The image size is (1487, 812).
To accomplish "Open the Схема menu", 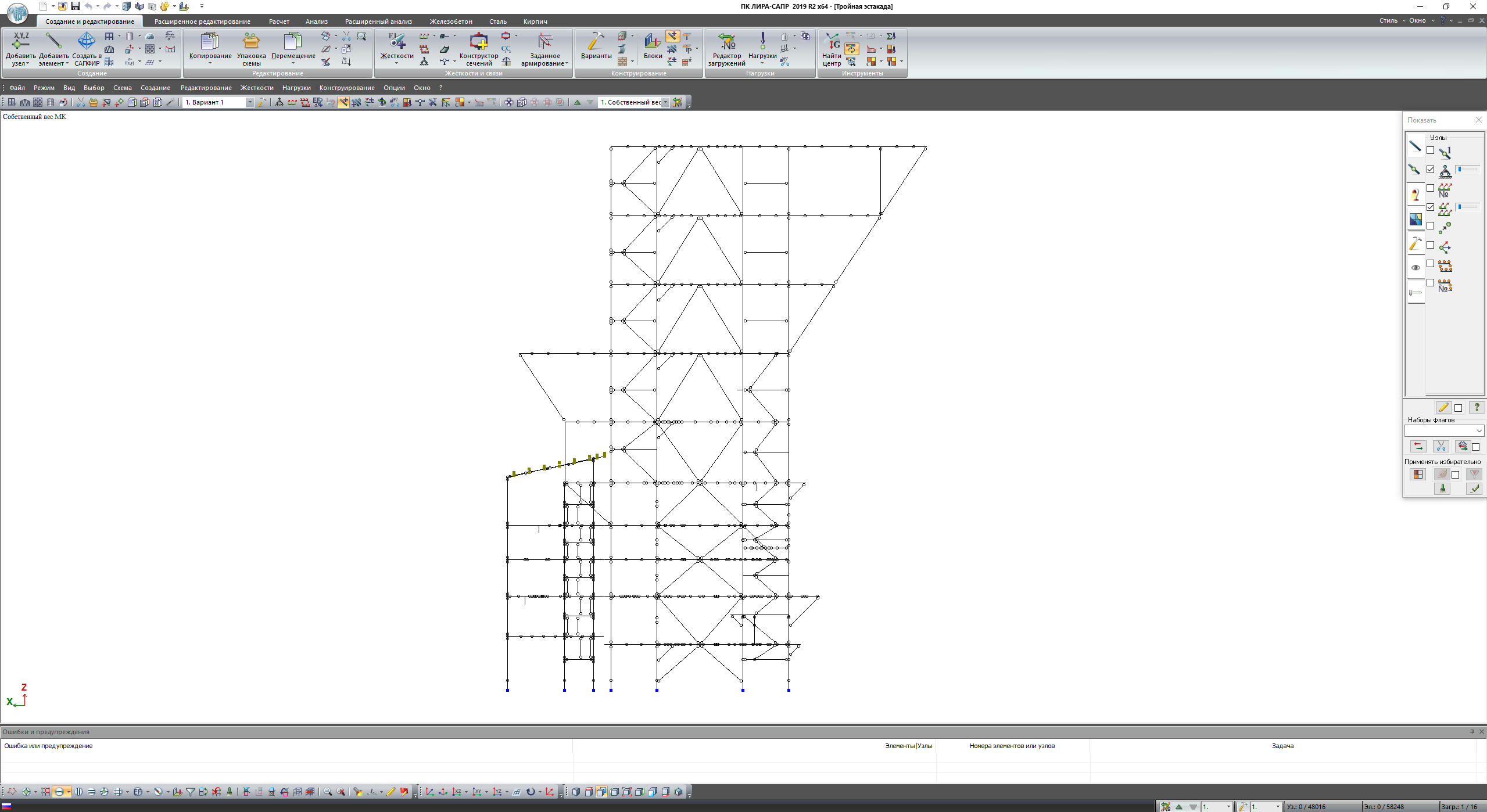I will [122, 88].
